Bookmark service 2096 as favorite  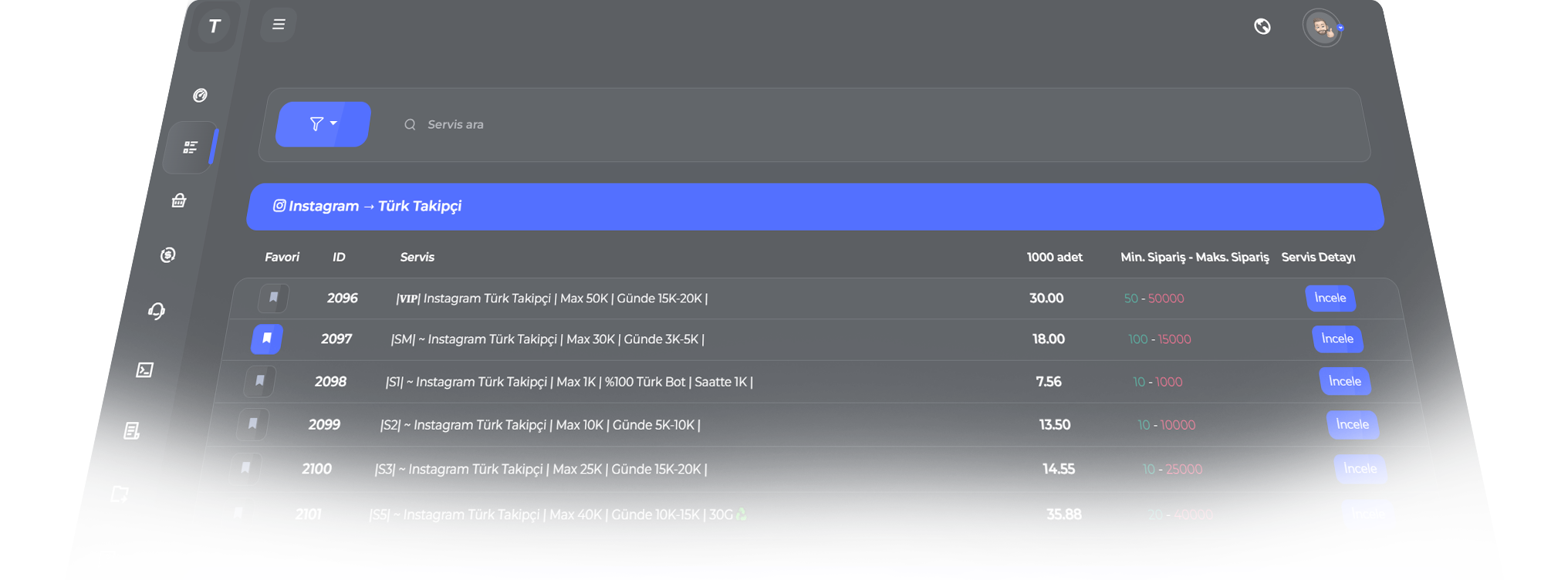[273, 298]
